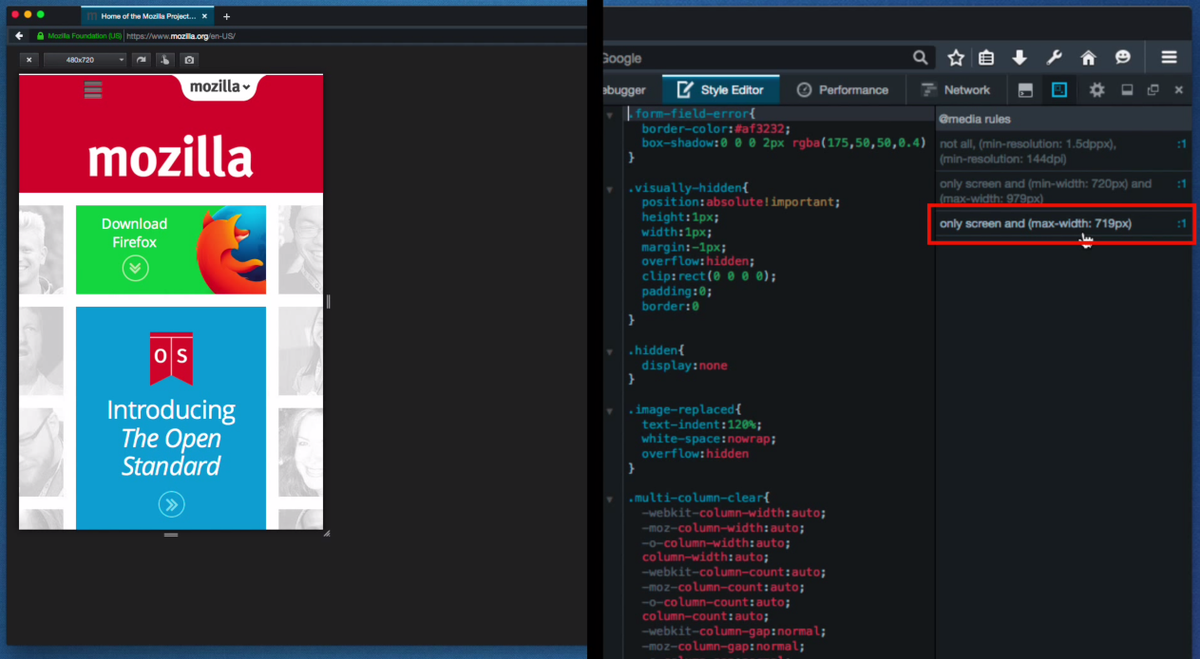Screen dimensions: 1200x659
Task: Click the rgba(175,50,50,0.4) box-shadow value
Action: tap(859, 144)
